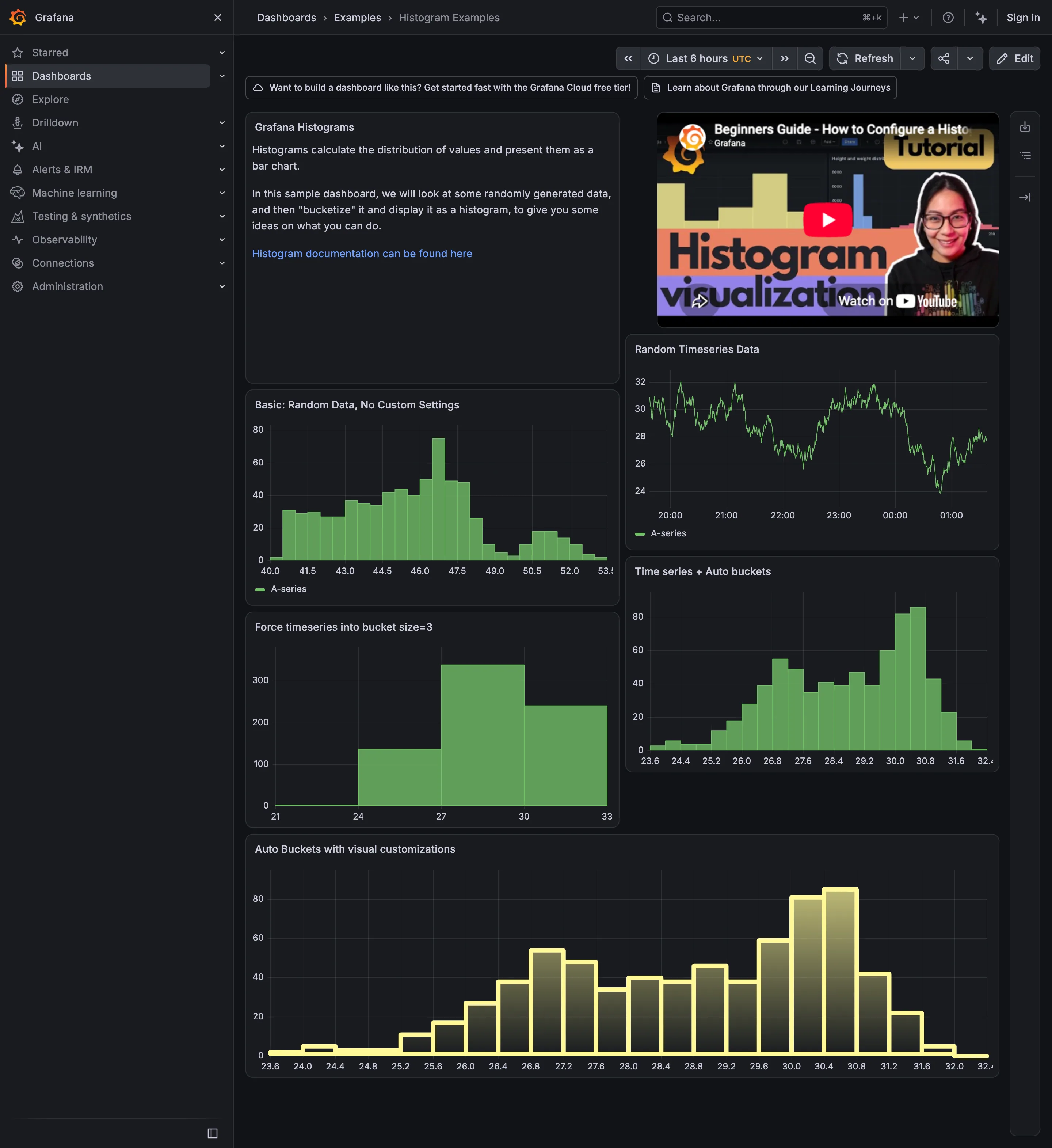Close the navigation menu with X
Screen dimensions: 1052x1148
tap(217, 18)
